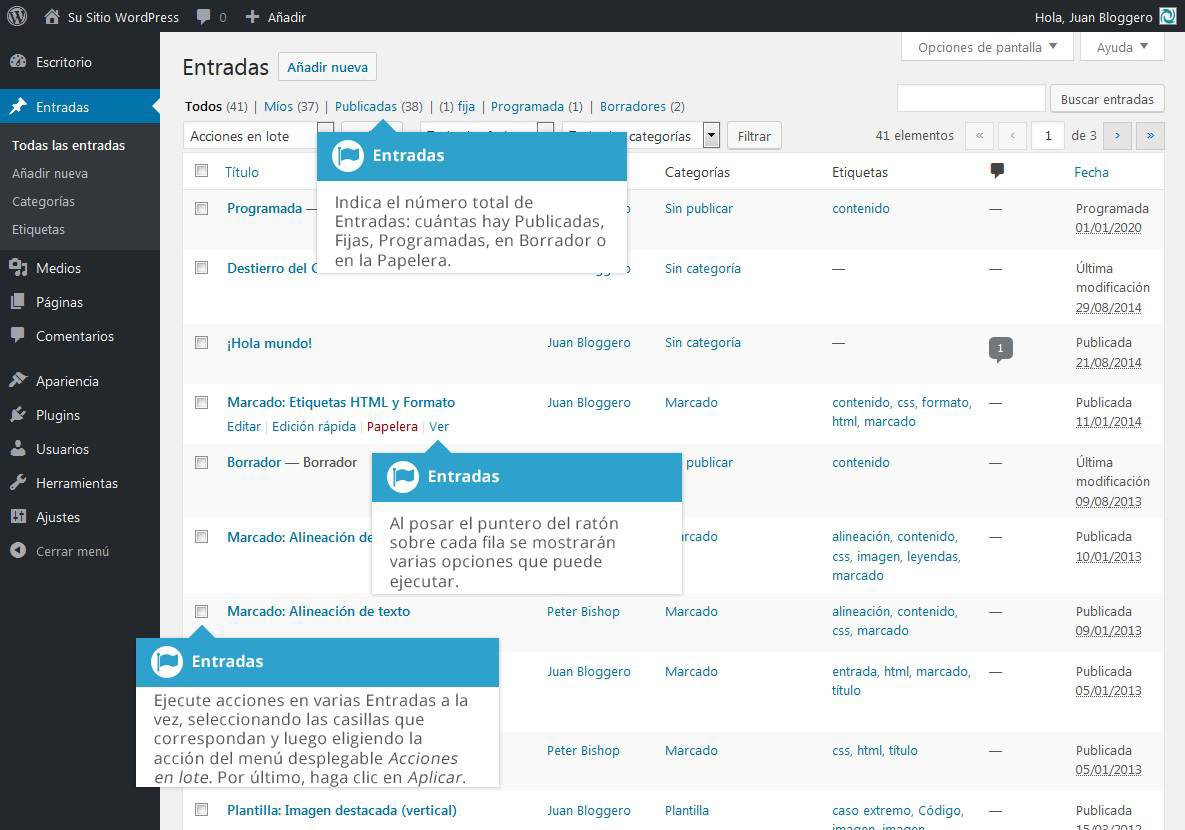Click the Herramientas wrench icon
Image resolution: width=1185 pixels, height=830 pixels.
(x=18, y=482)
